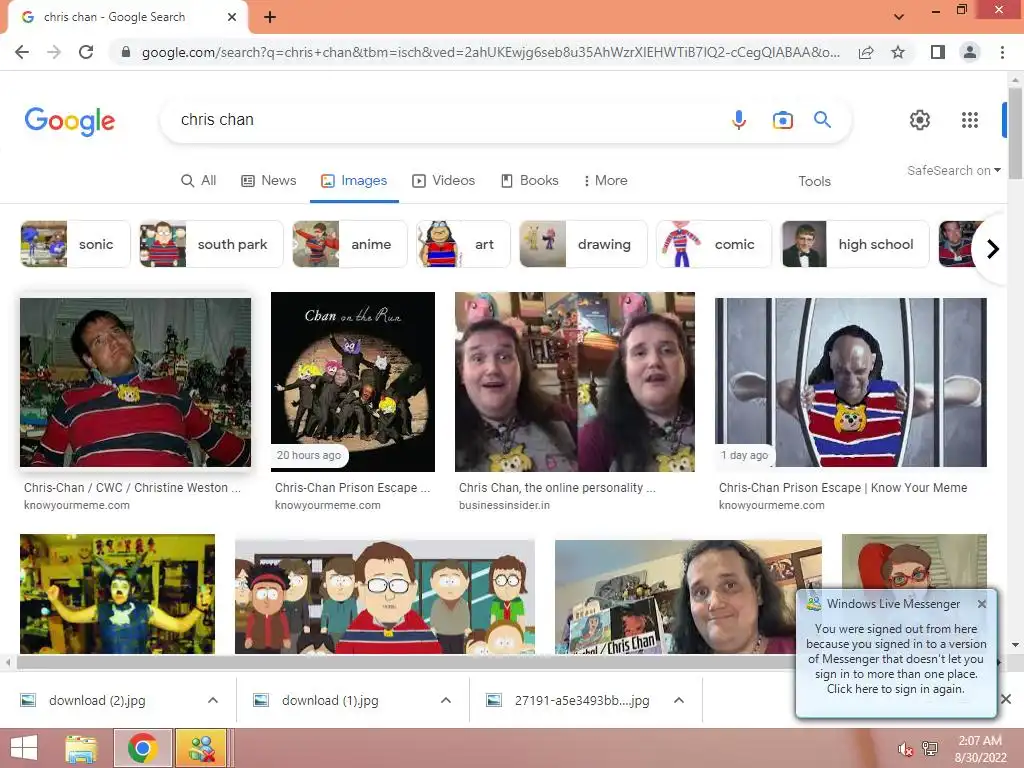Close the chris chan Google Search tab
Image resolution: width=1024 pixels, height=768 pixels.
[232, 17]
